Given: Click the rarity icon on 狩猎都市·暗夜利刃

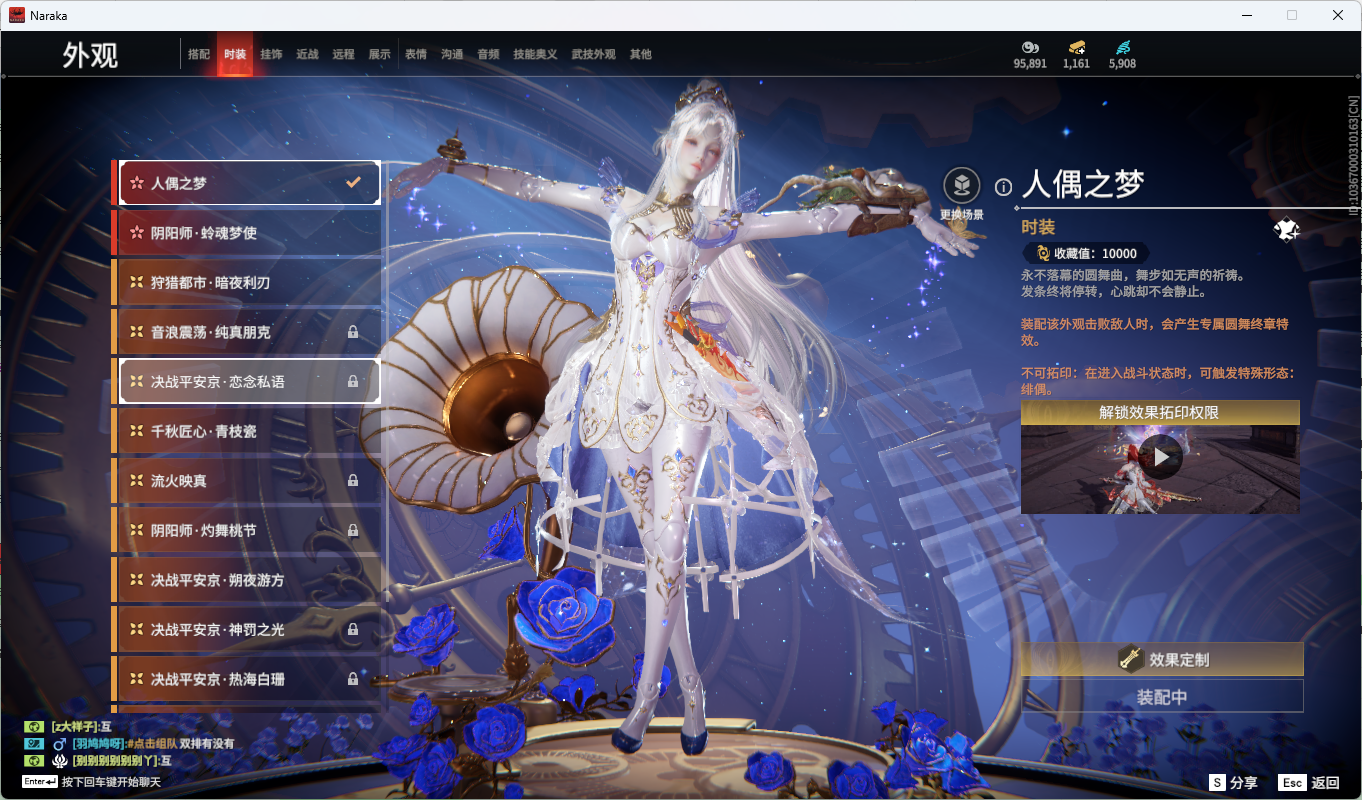Looking at the screenshot, I should [137, 283].
